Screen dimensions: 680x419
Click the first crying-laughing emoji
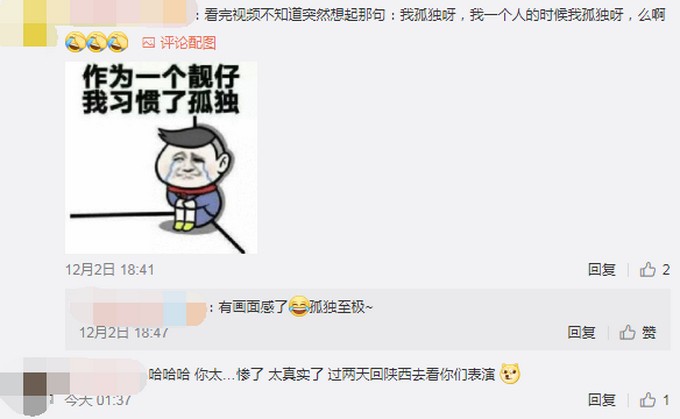click(x=75, y=43)
